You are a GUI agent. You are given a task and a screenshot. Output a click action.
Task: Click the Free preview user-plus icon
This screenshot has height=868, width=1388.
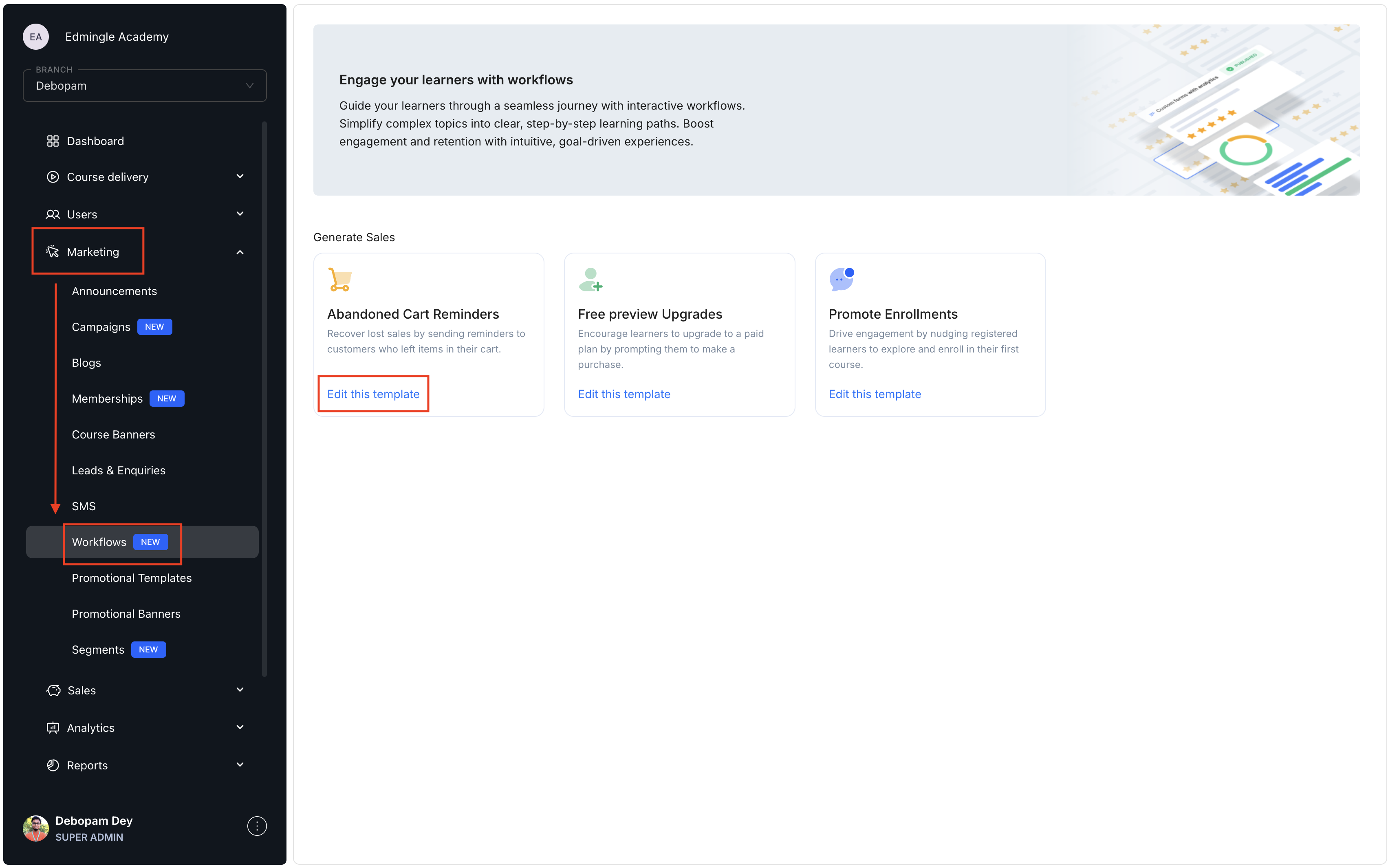(590, 280)
